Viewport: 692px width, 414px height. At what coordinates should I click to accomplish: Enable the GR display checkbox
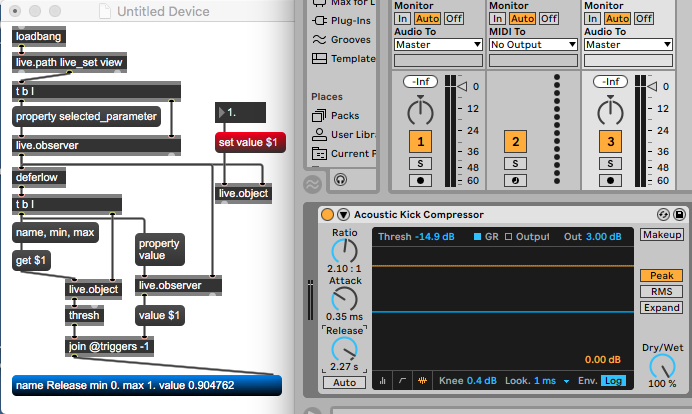[477, 236]
